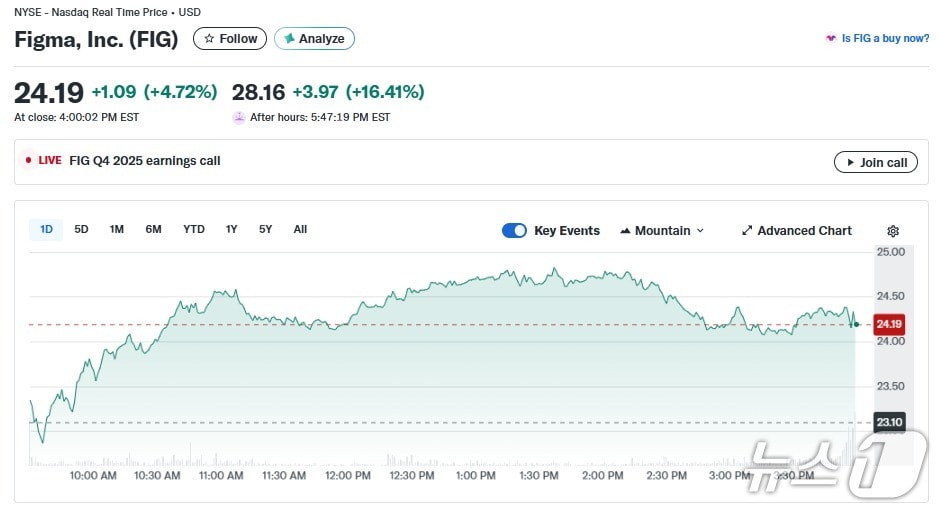Click the red LIVE indicator dot
The height and width of the screenshot is (512, 941).
click(28, 161)
